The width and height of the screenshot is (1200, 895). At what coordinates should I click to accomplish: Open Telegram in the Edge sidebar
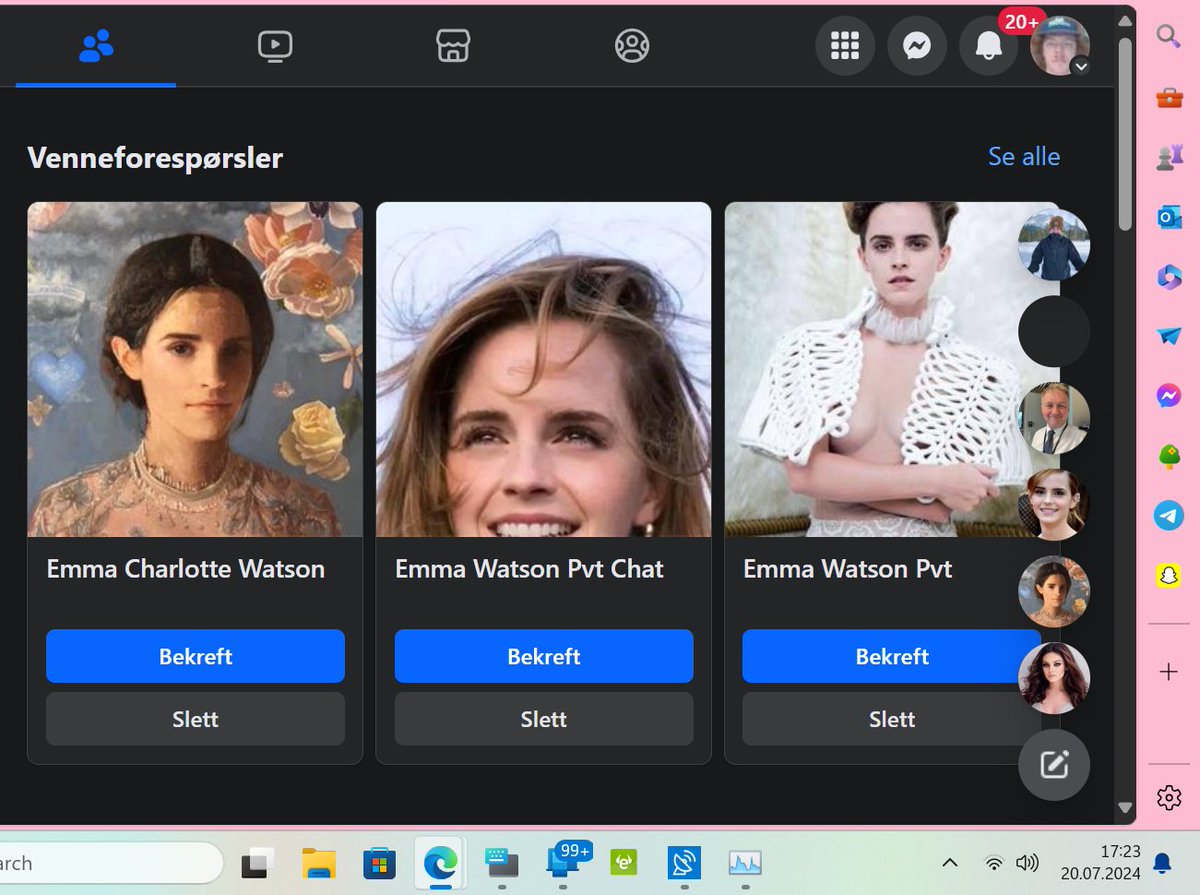pos(1168,516)
